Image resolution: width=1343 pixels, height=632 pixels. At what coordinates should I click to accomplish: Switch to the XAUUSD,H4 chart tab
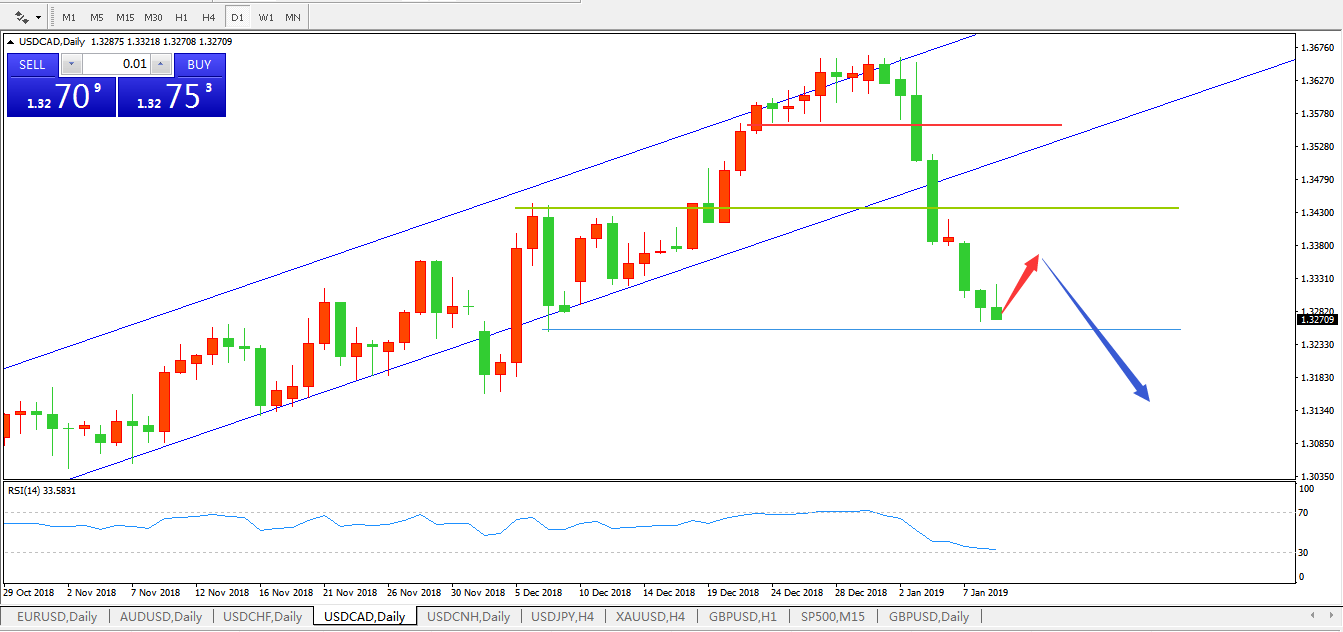[650, 616]
